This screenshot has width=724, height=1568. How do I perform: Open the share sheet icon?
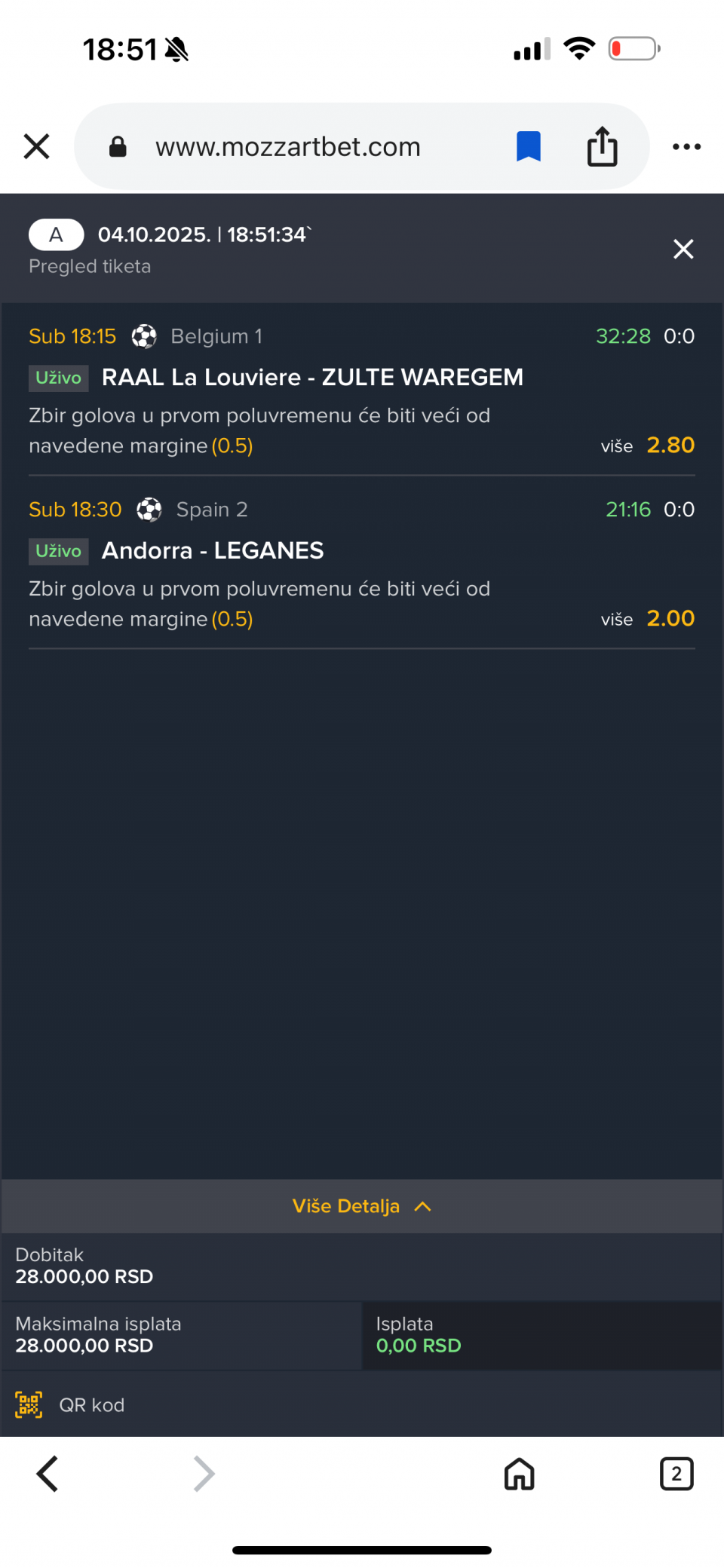pos(602,146)
